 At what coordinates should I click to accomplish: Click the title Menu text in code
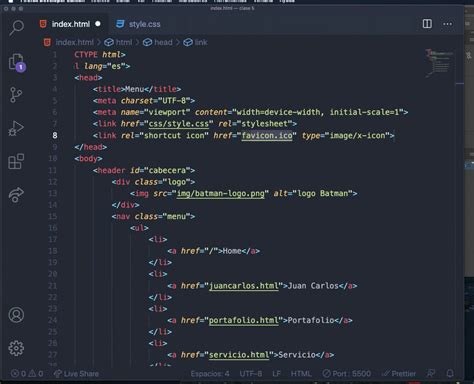[134, 89]
